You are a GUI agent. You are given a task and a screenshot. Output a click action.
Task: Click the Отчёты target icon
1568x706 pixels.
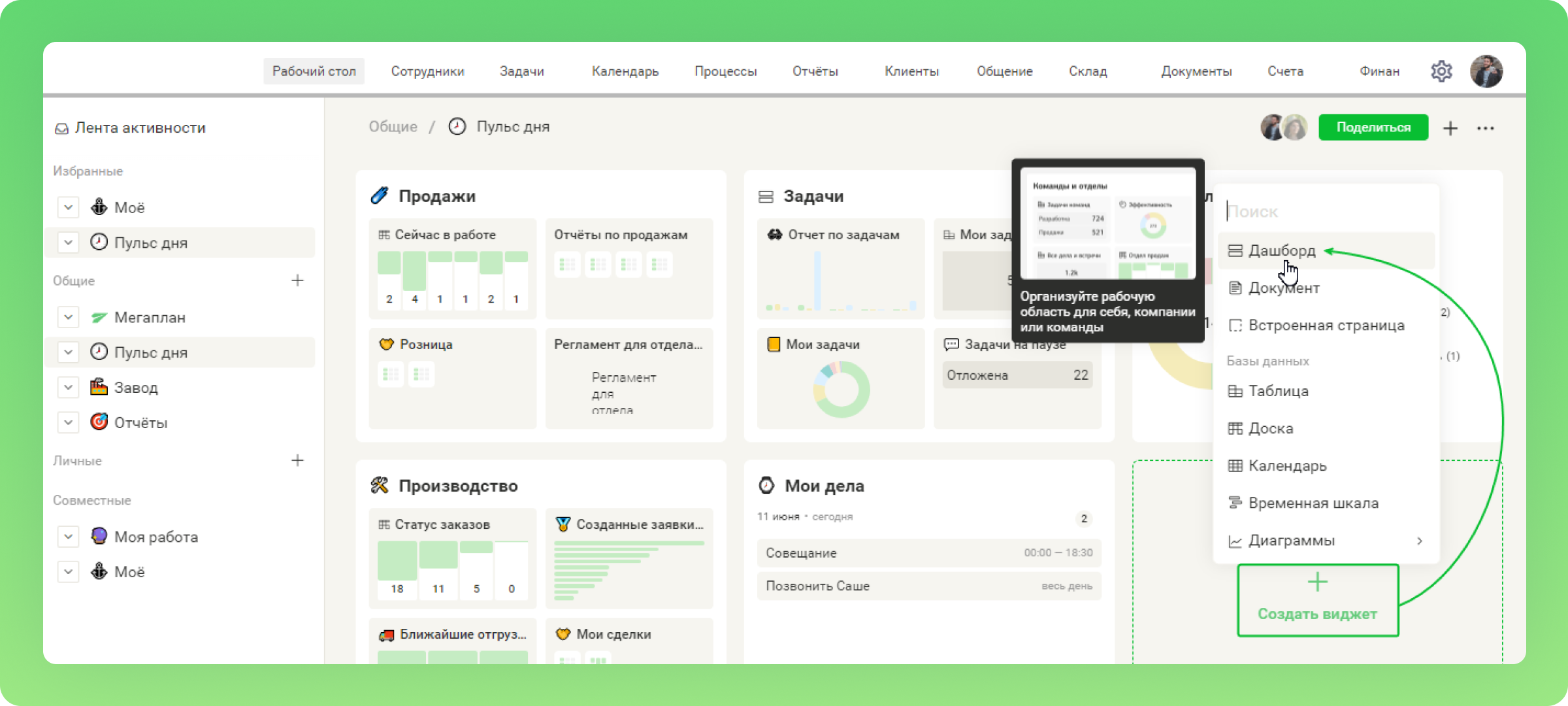click(x=99, y=422)
